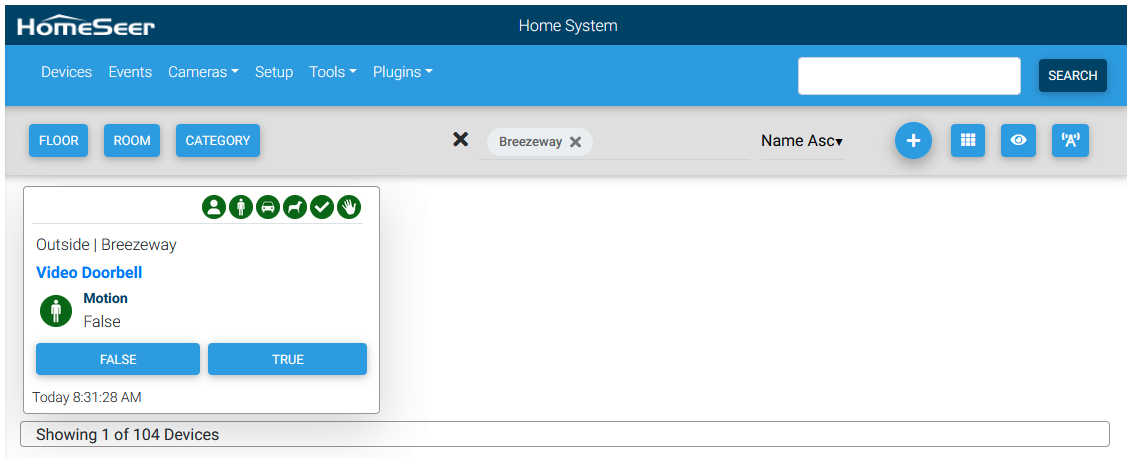Go to the Events page
Image resolution: width=1132 pixels, height=463 pixels.
coord(130,72)
